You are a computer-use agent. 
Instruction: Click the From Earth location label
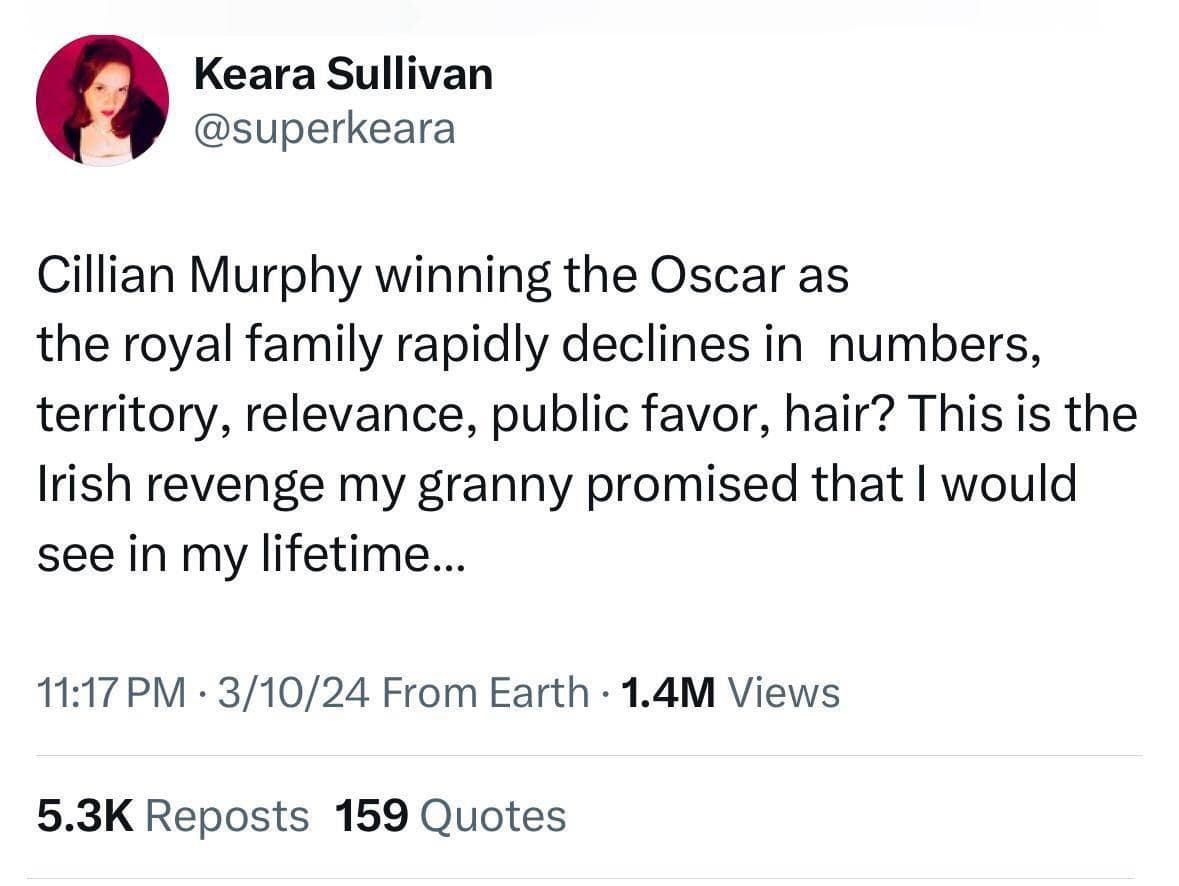(x=485, y=692)
